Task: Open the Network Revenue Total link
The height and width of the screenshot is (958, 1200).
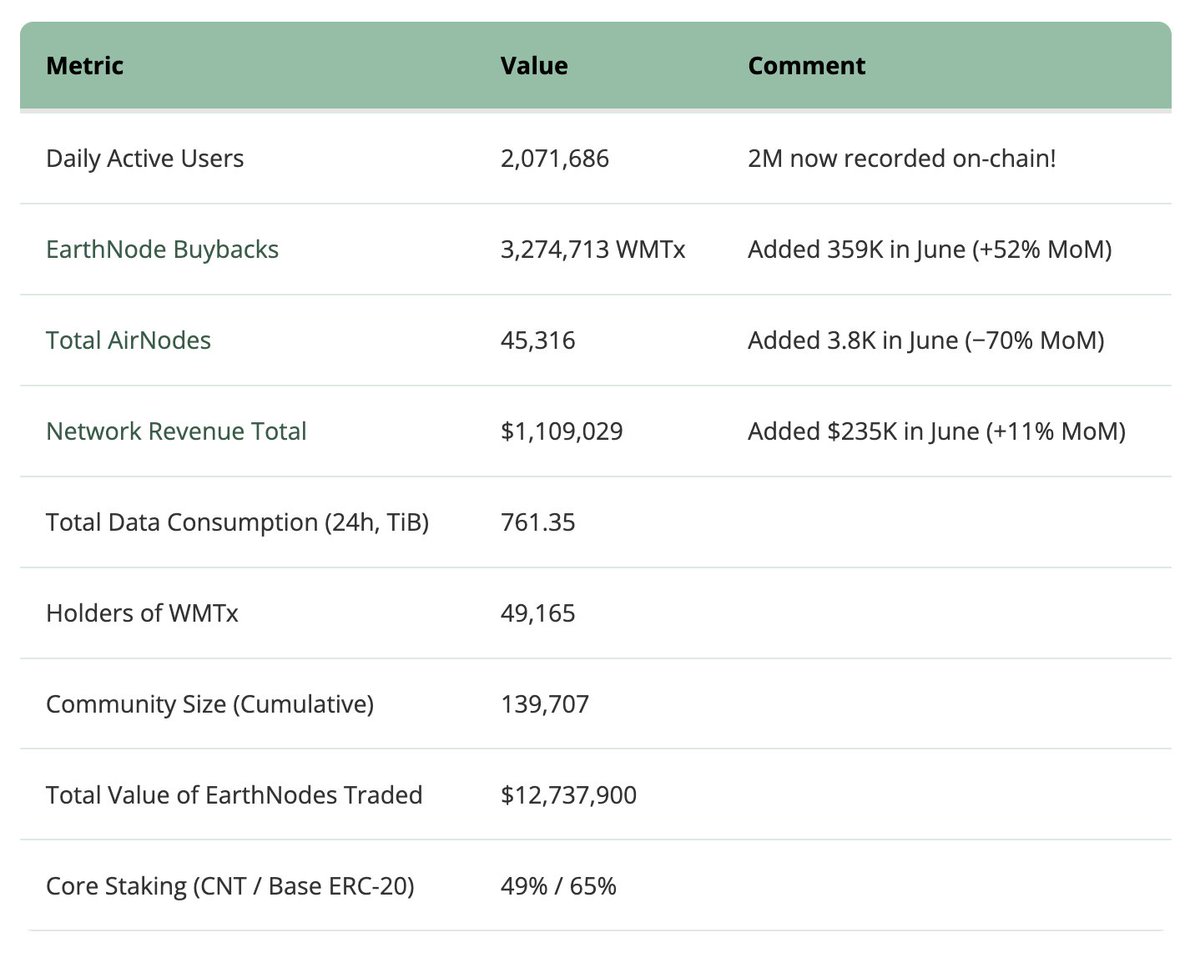Action: click(176, 431)
